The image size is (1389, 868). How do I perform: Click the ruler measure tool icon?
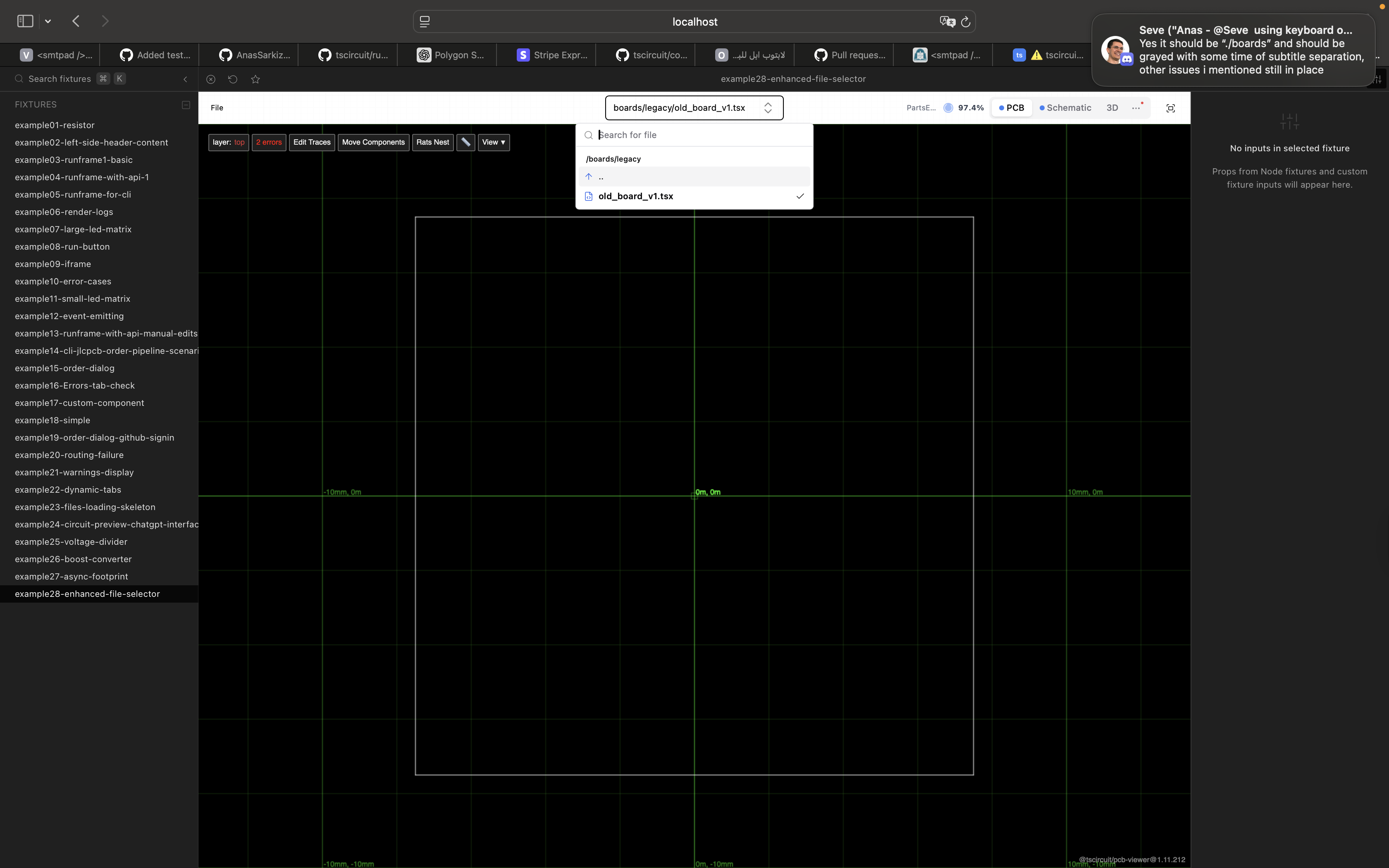click(x=465, y=142)
